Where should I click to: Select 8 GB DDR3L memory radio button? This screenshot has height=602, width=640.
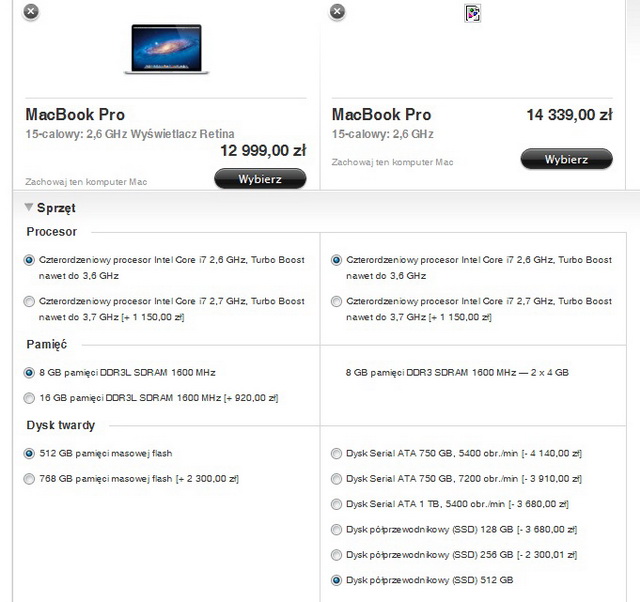click(x=29, y=373)
